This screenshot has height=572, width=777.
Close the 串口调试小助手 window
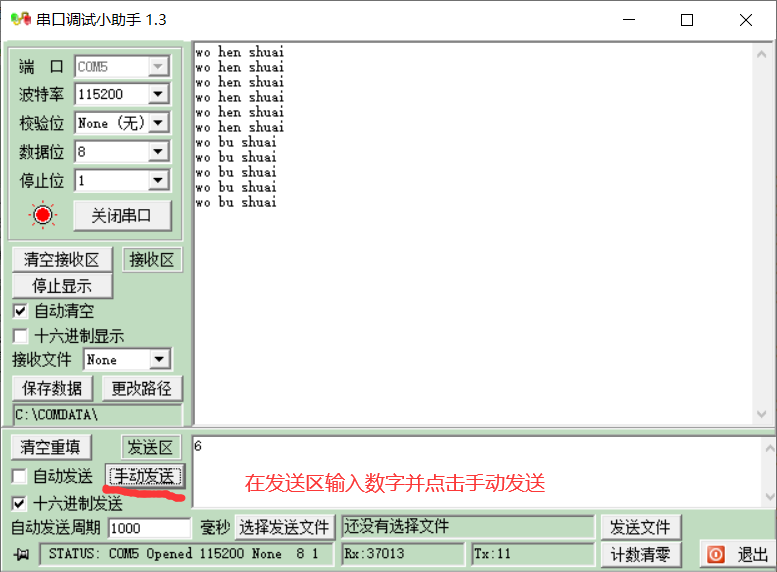coord(745,20)
